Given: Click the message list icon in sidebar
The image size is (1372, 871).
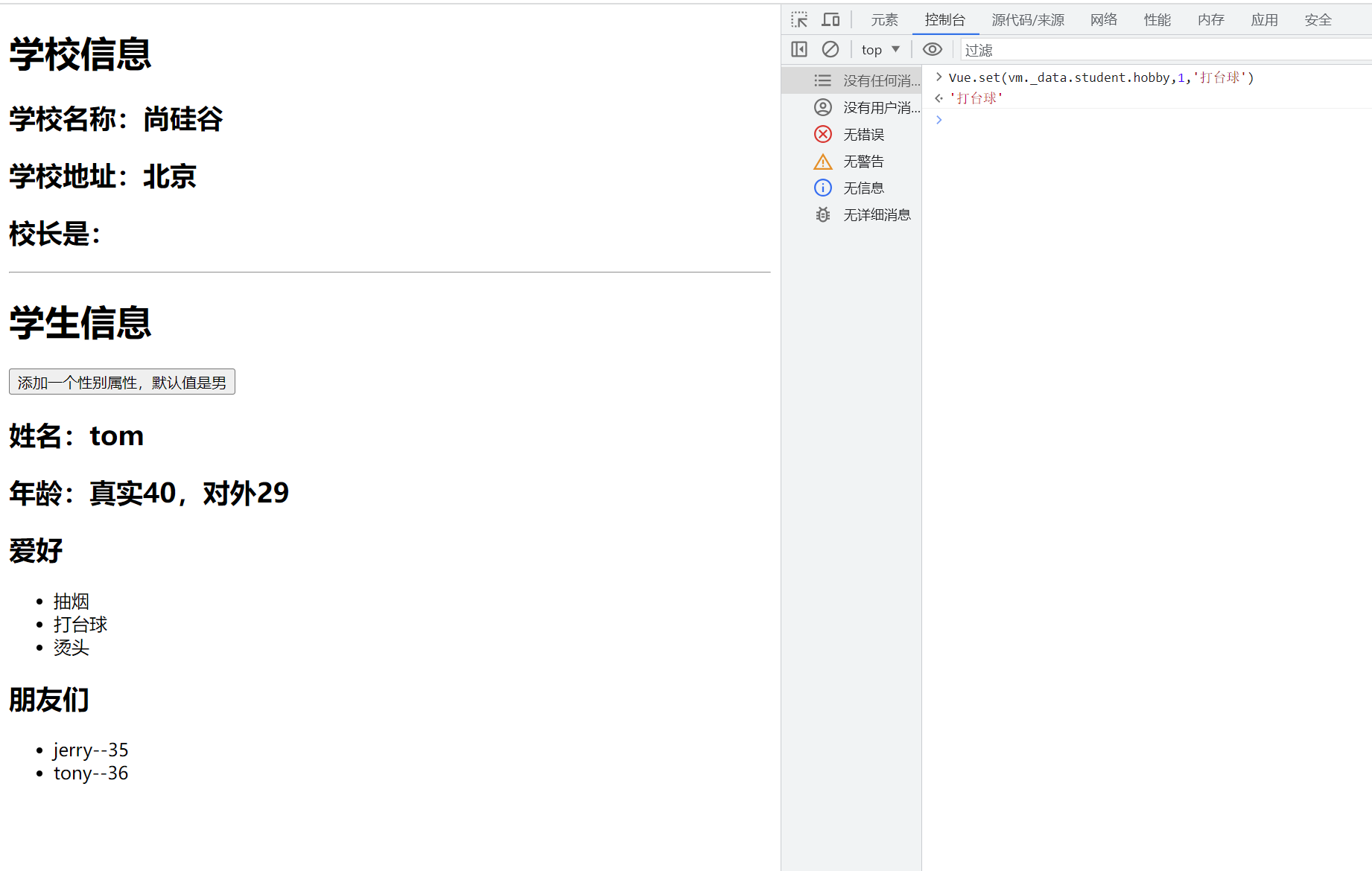Looking at the screenshot, I should 822,80.
